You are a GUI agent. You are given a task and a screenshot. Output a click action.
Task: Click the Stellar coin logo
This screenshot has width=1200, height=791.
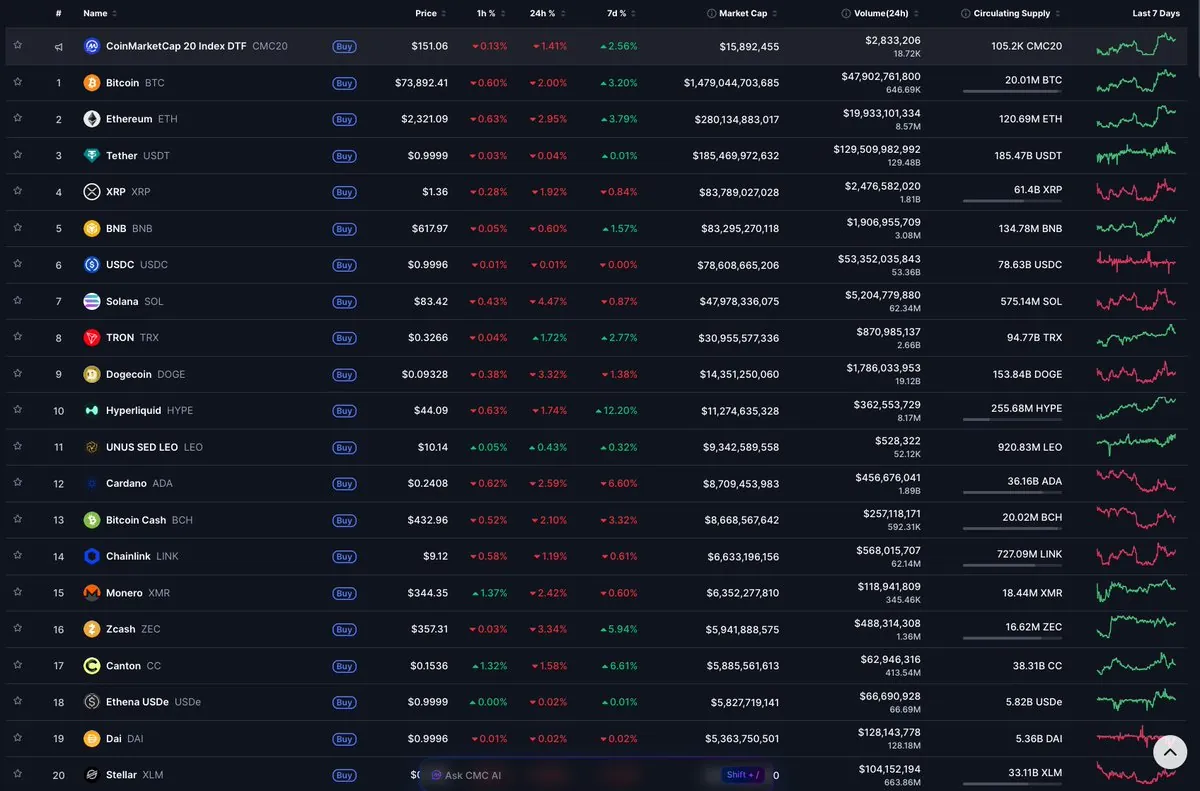click(92, 775)
